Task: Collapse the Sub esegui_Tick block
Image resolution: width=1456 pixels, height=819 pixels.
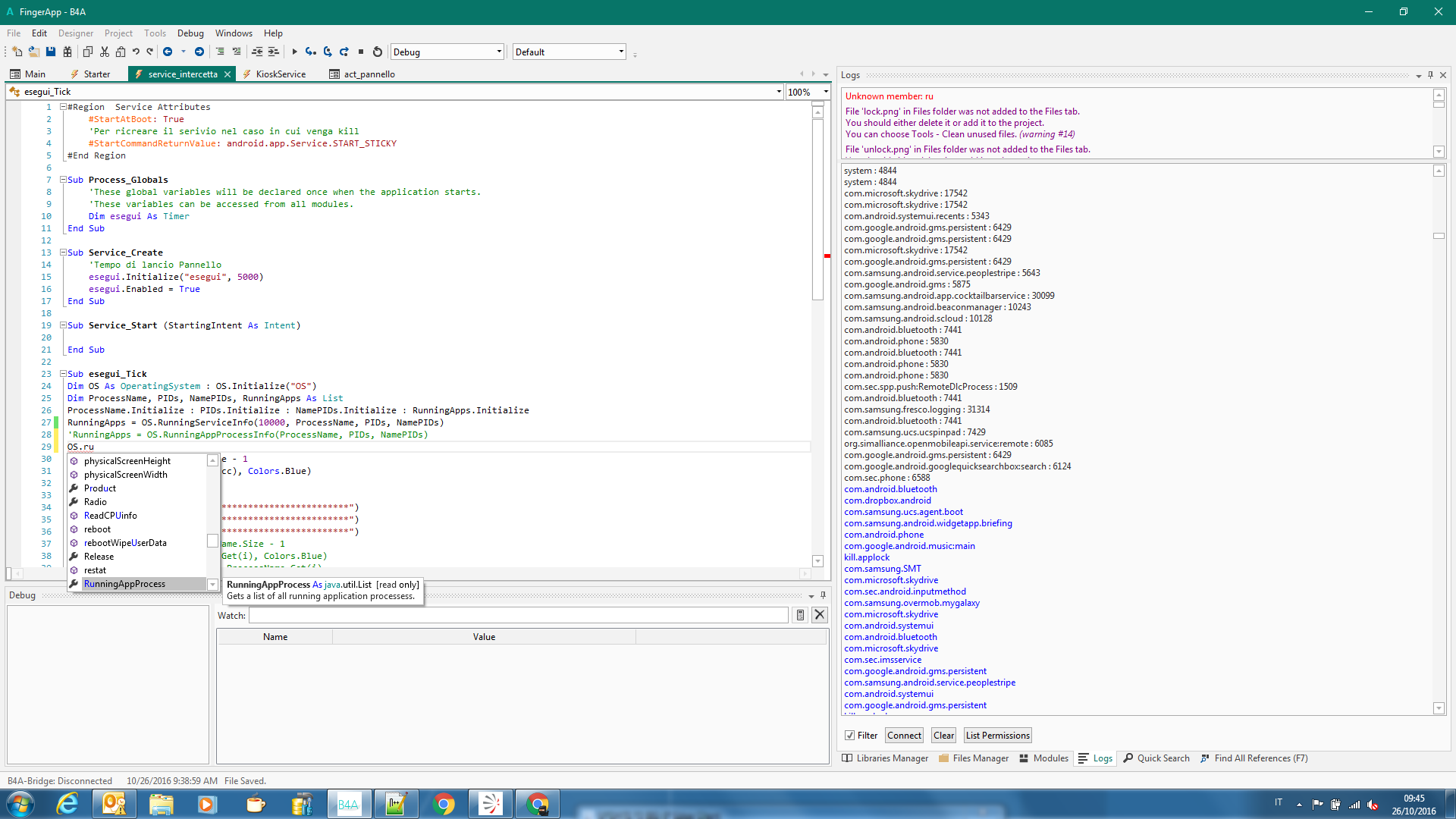Action: pyautogui.click(x=64, y=375)
